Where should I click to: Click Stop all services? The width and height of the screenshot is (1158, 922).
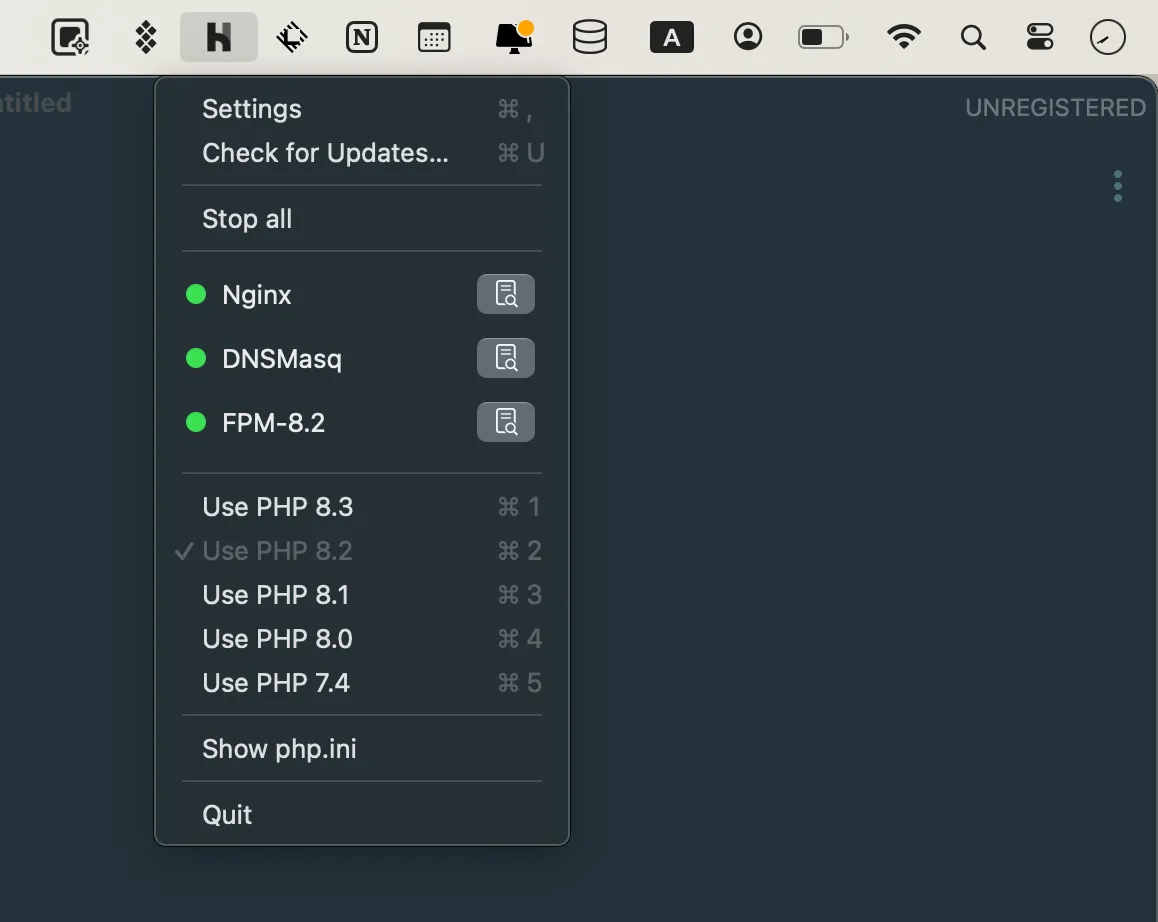247,219
